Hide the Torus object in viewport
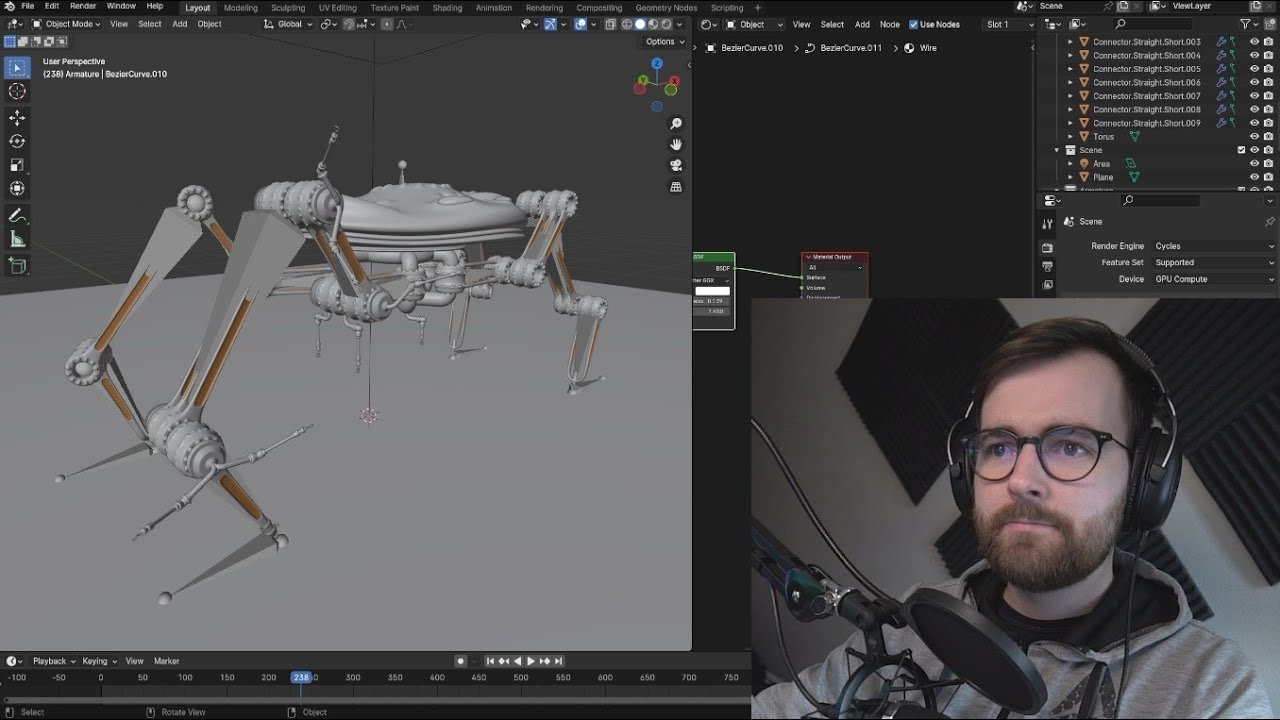The width and height of the screenshot is (1280, 720). click(x=1255, y=137)
